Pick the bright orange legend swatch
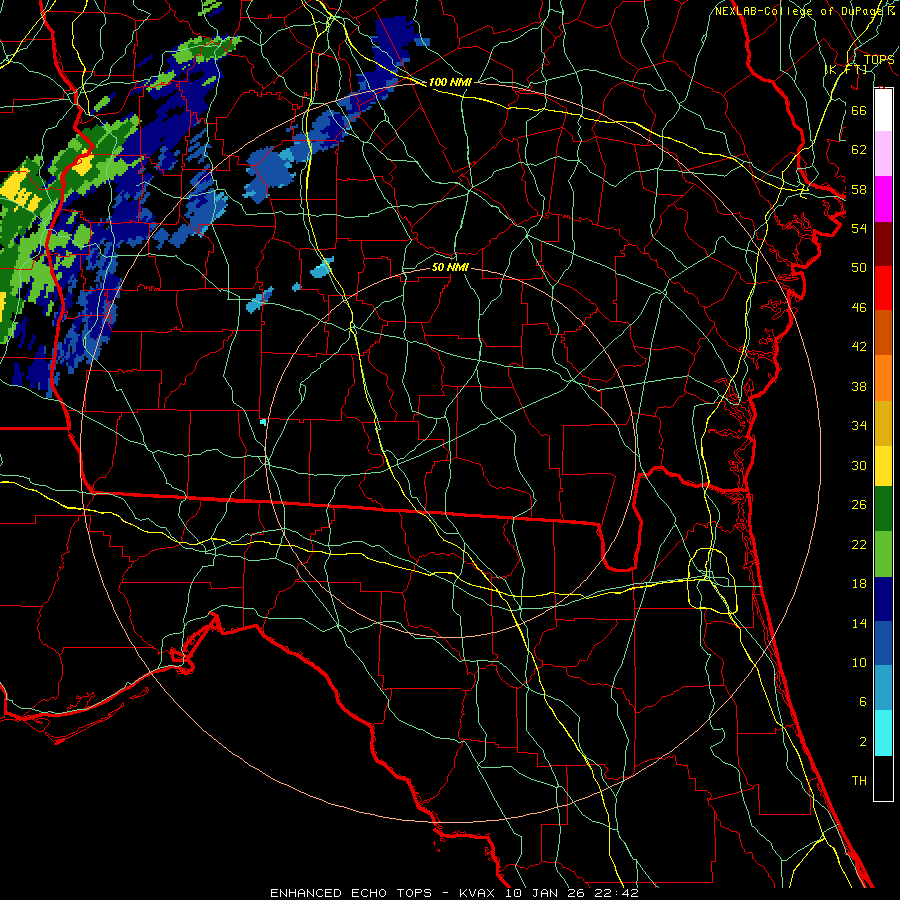 (x=883, y=378)
